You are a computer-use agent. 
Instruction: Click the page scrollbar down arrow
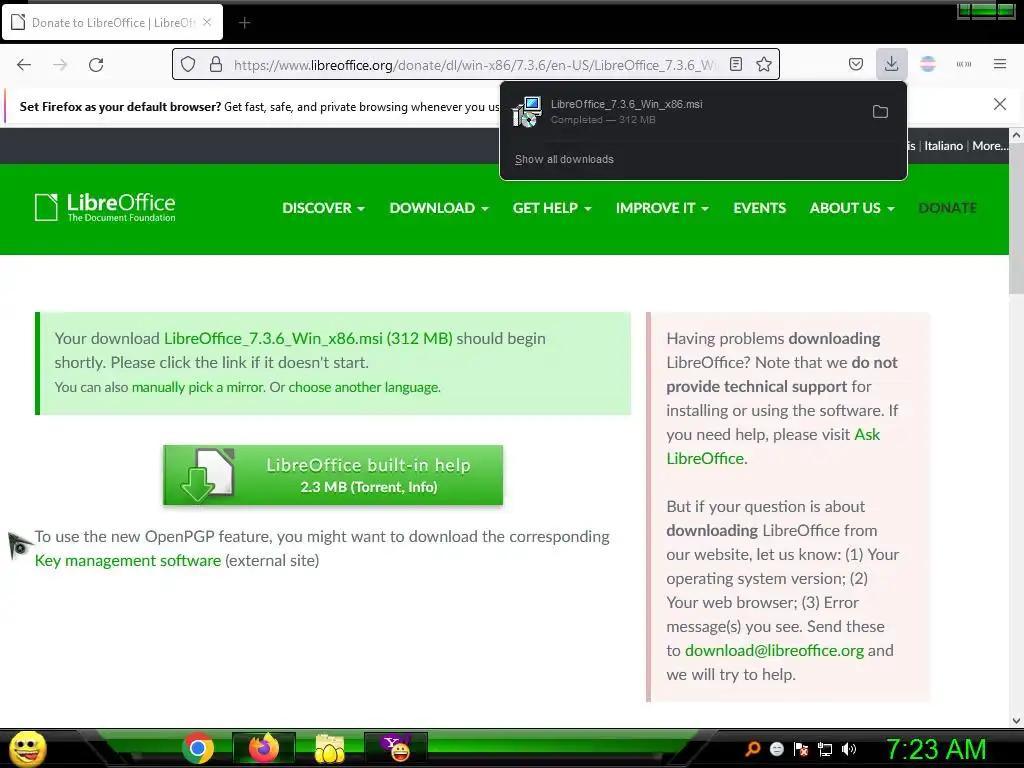[x=1016, y=720]
